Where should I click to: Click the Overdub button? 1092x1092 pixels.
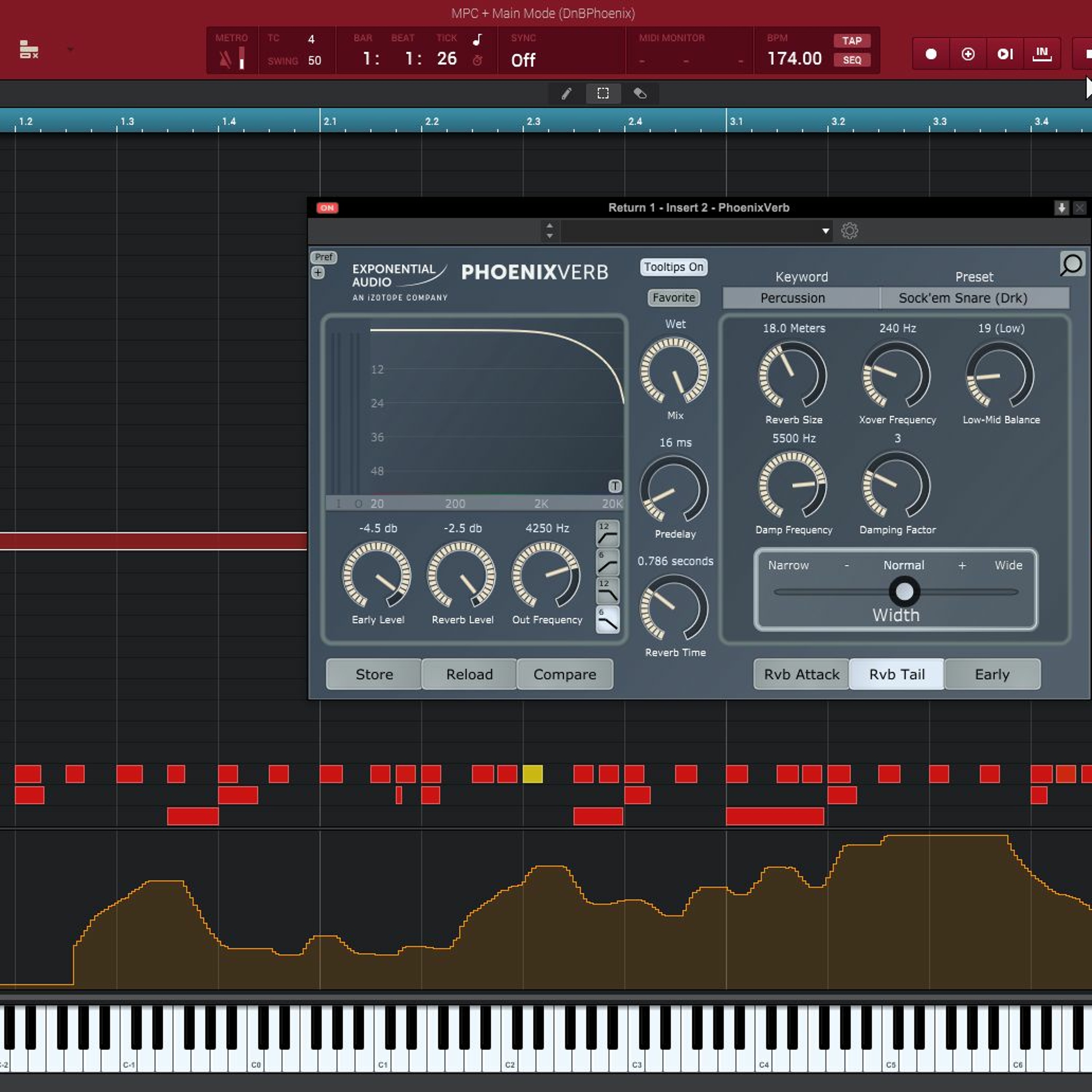pyautogui.click(x=968, y=54)
